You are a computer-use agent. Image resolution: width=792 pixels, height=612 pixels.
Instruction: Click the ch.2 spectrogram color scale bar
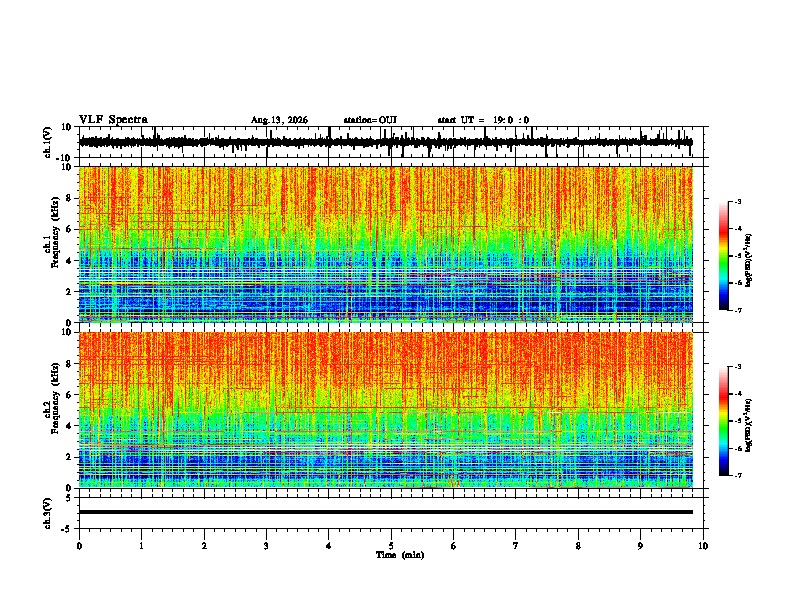724,421
